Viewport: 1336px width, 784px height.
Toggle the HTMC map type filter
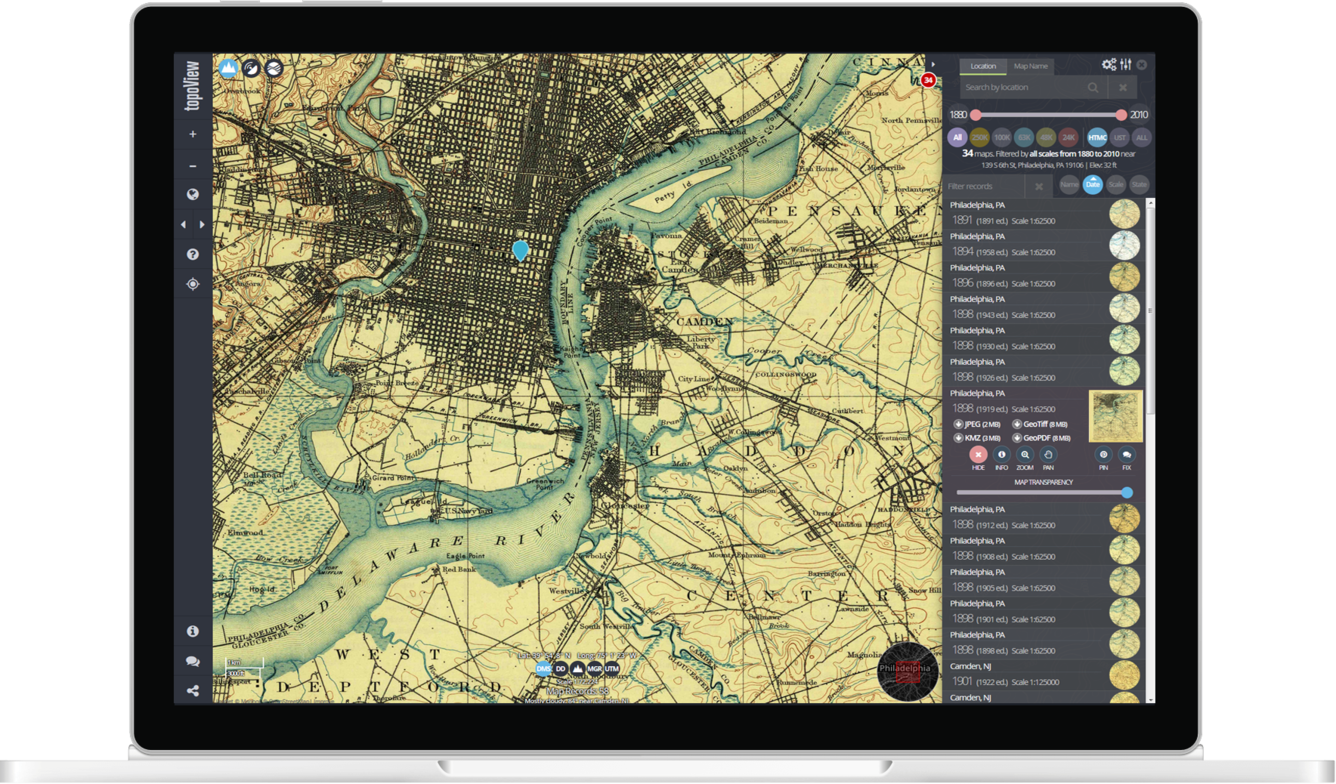(1097, 138)
